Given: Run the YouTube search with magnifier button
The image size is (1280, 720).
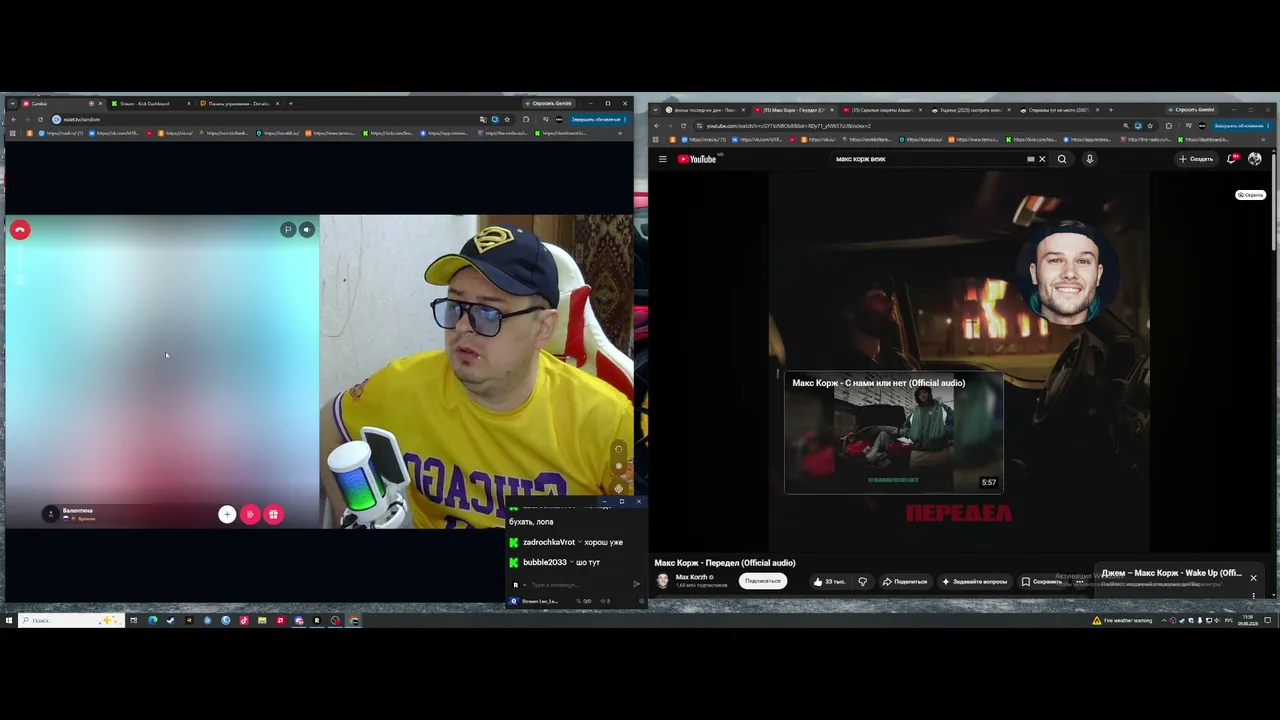Looking at the screenshot, I should 1062,159.
